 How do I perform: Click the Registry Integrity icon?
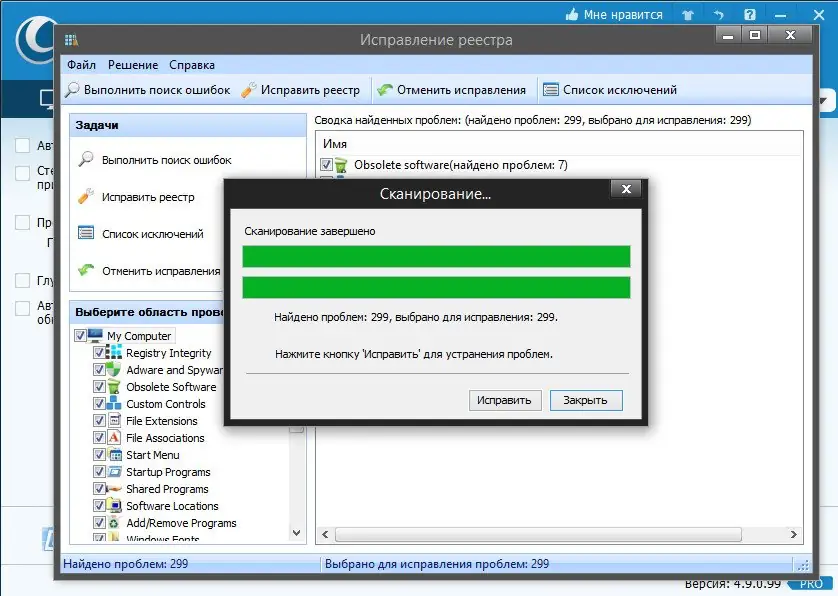pyautogui.click(x=114, y=352)
